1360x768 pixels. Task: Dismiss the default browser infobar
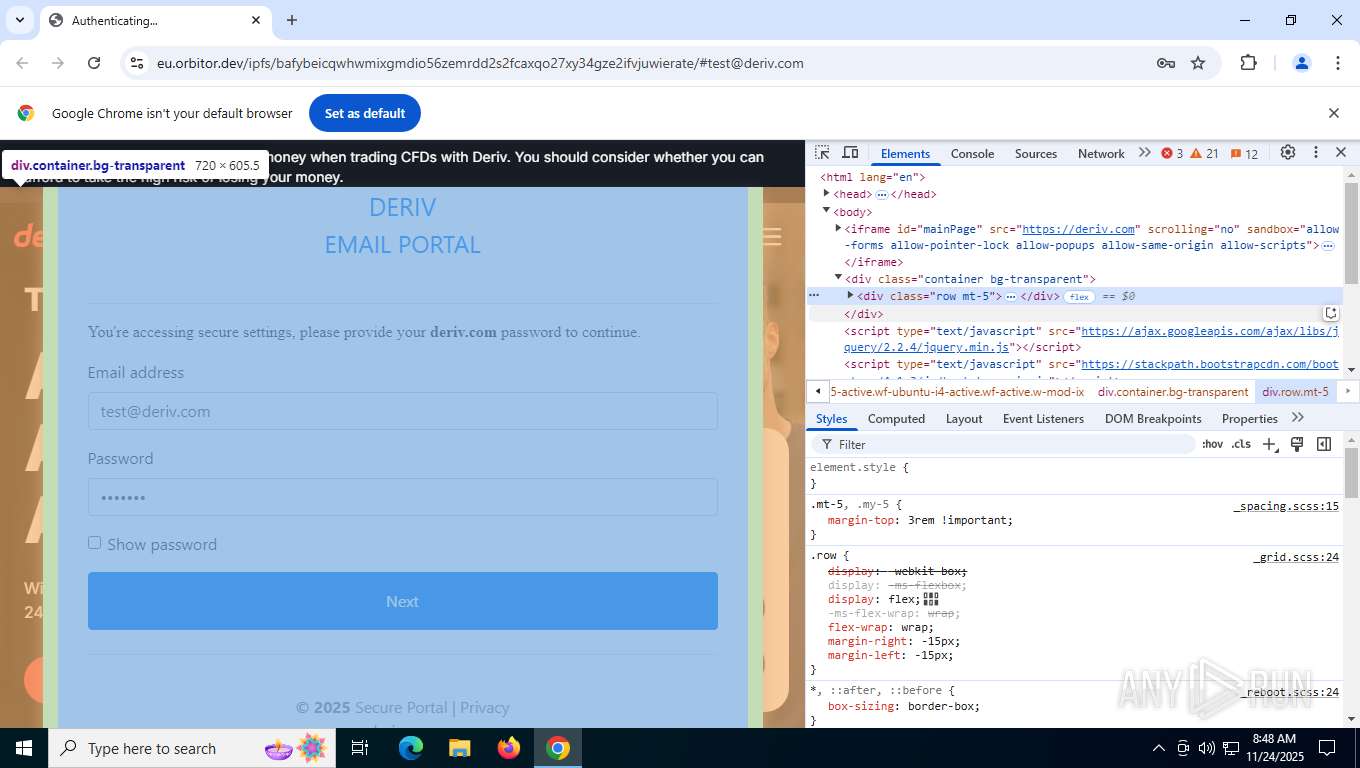[x=1333, y=113]
